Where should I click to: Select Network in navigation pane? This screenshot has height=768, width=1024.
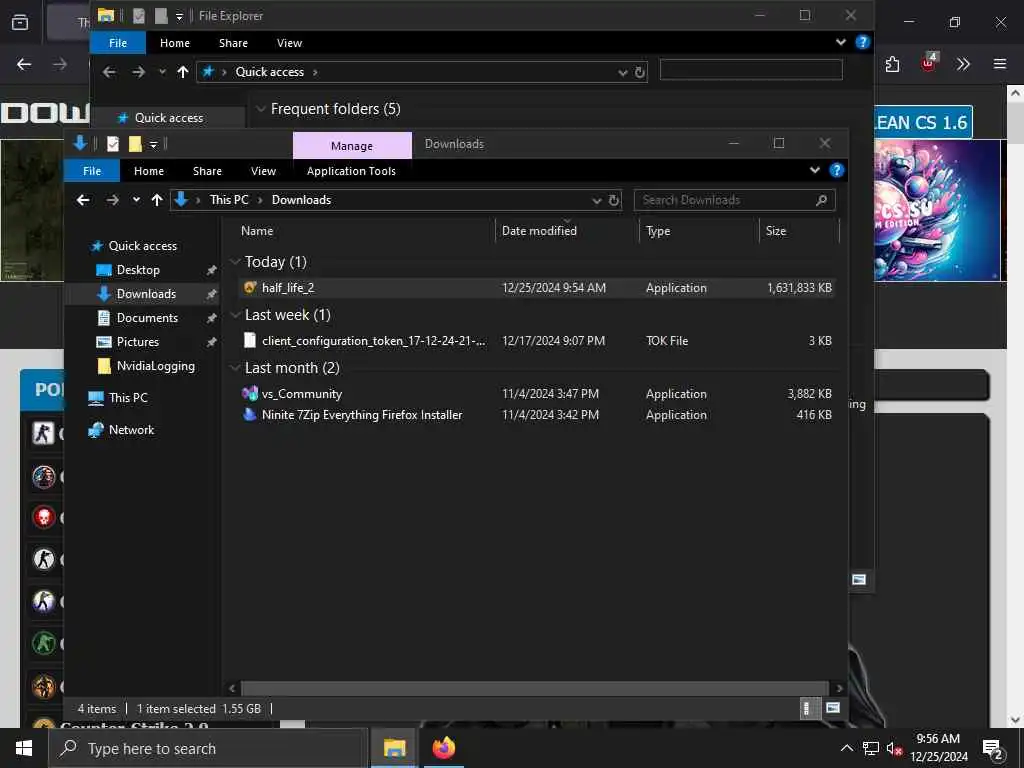click(131, 429)
